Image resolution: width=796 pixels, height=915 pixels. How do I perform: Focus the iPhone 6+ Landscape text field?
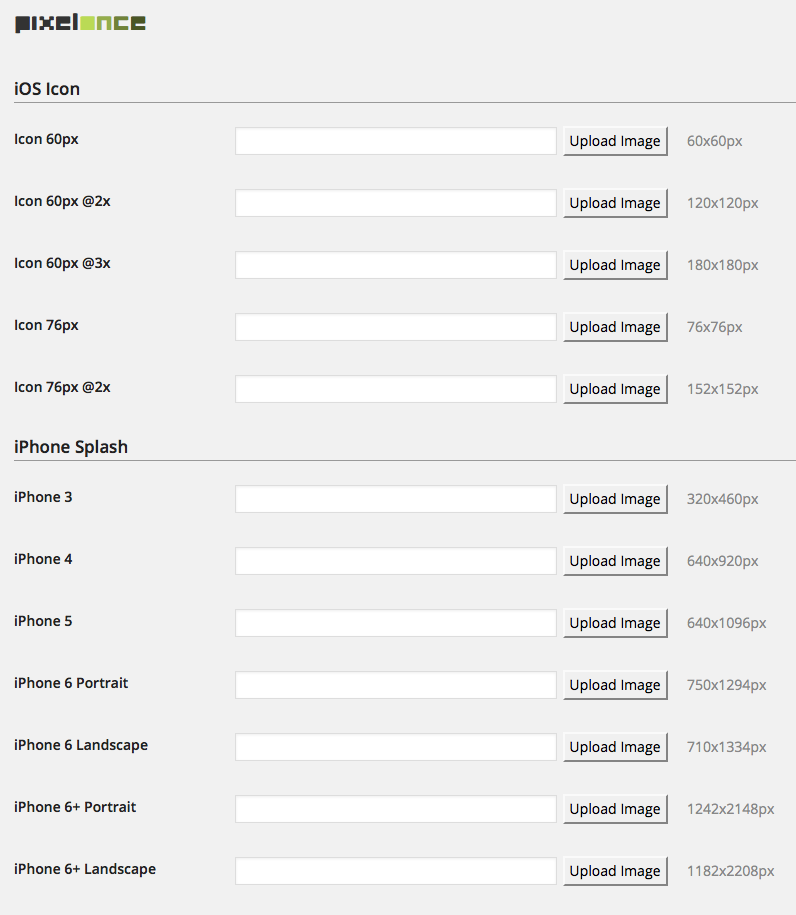[396, 871]
